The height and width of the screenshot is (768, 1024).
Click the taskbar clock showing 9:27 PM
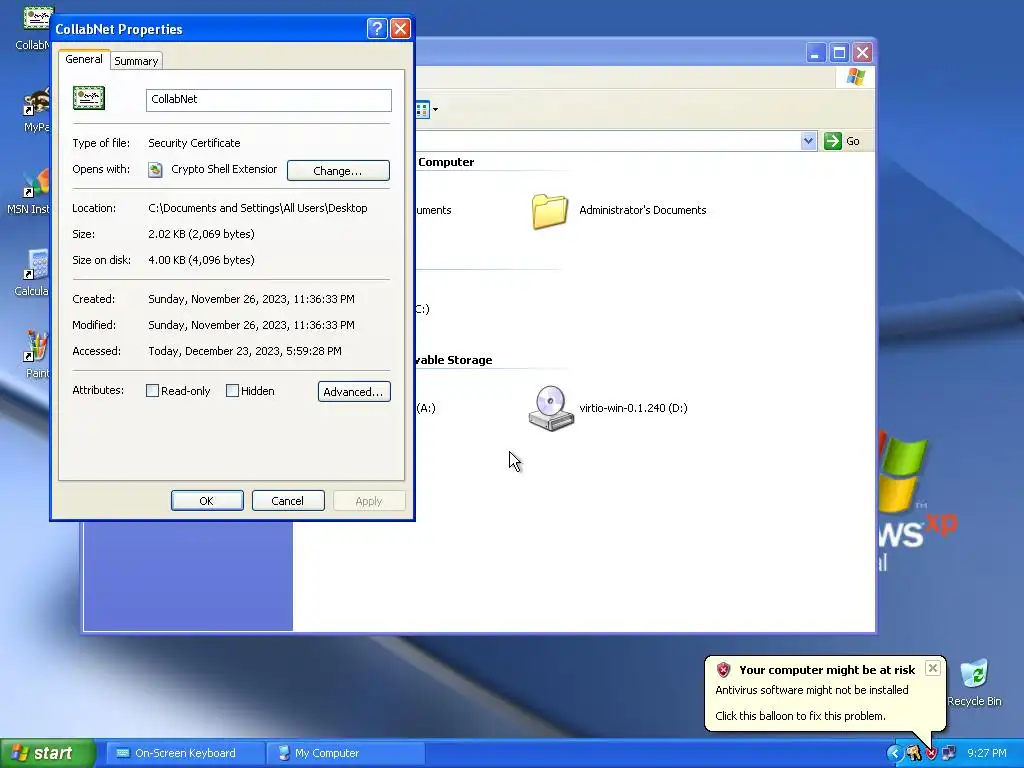click(987, 753)
